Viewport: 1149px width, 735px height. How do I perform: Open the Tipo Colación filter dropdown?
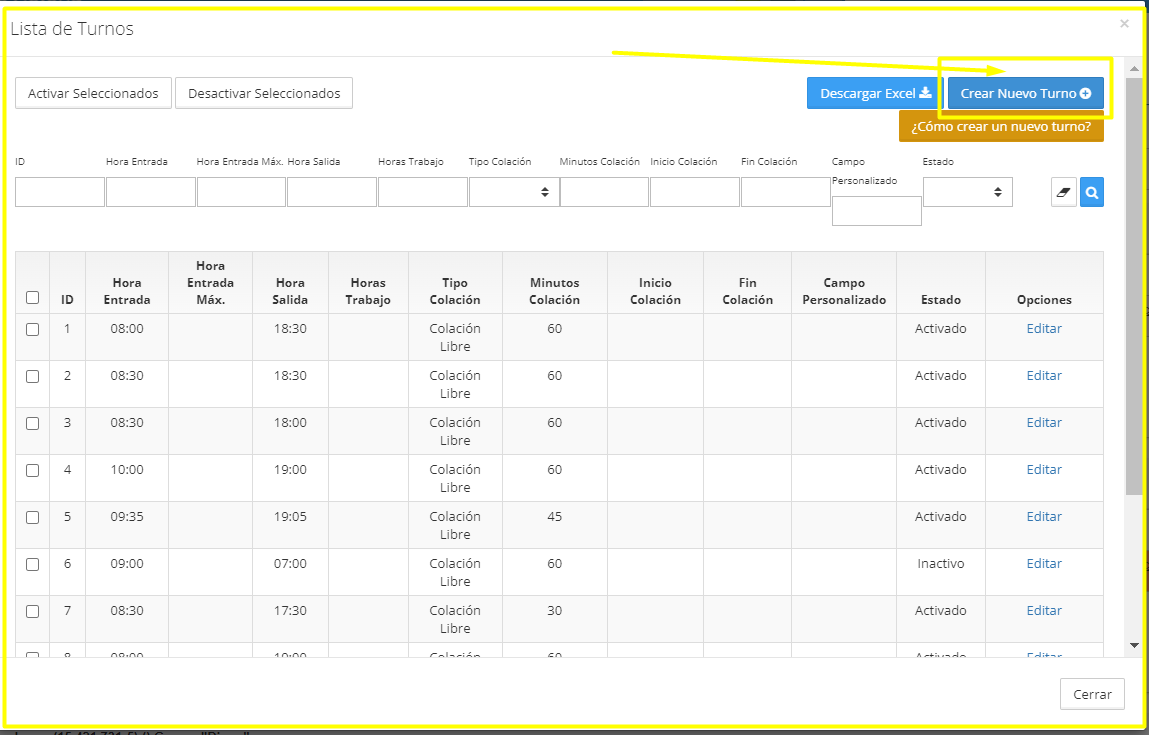point(513,192)
